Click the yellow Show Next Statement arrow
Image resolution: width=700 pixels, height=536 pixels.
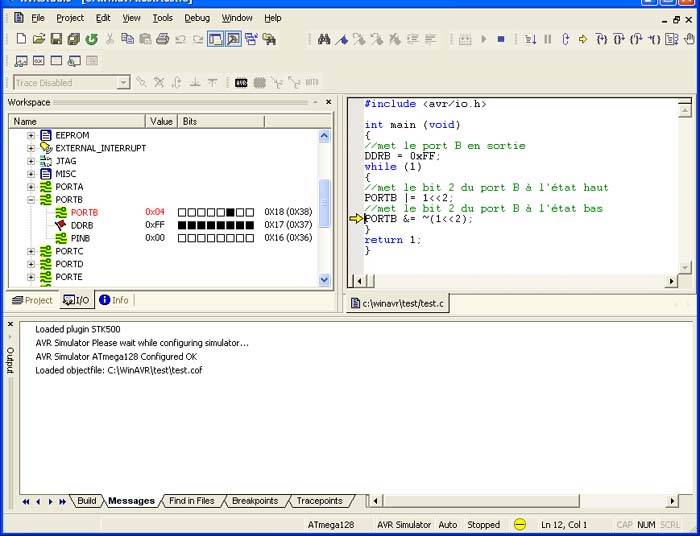583,39
